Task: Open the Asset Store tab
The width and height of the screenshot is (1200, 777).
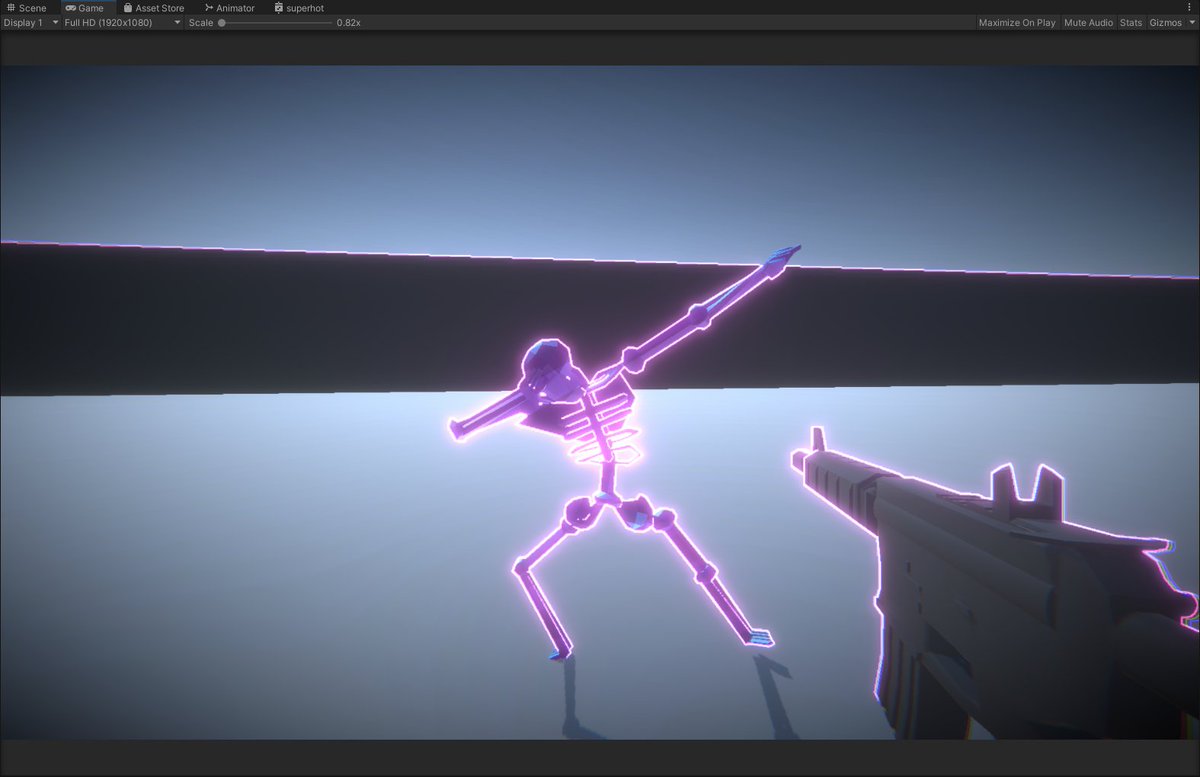Action: pos(154,8)
